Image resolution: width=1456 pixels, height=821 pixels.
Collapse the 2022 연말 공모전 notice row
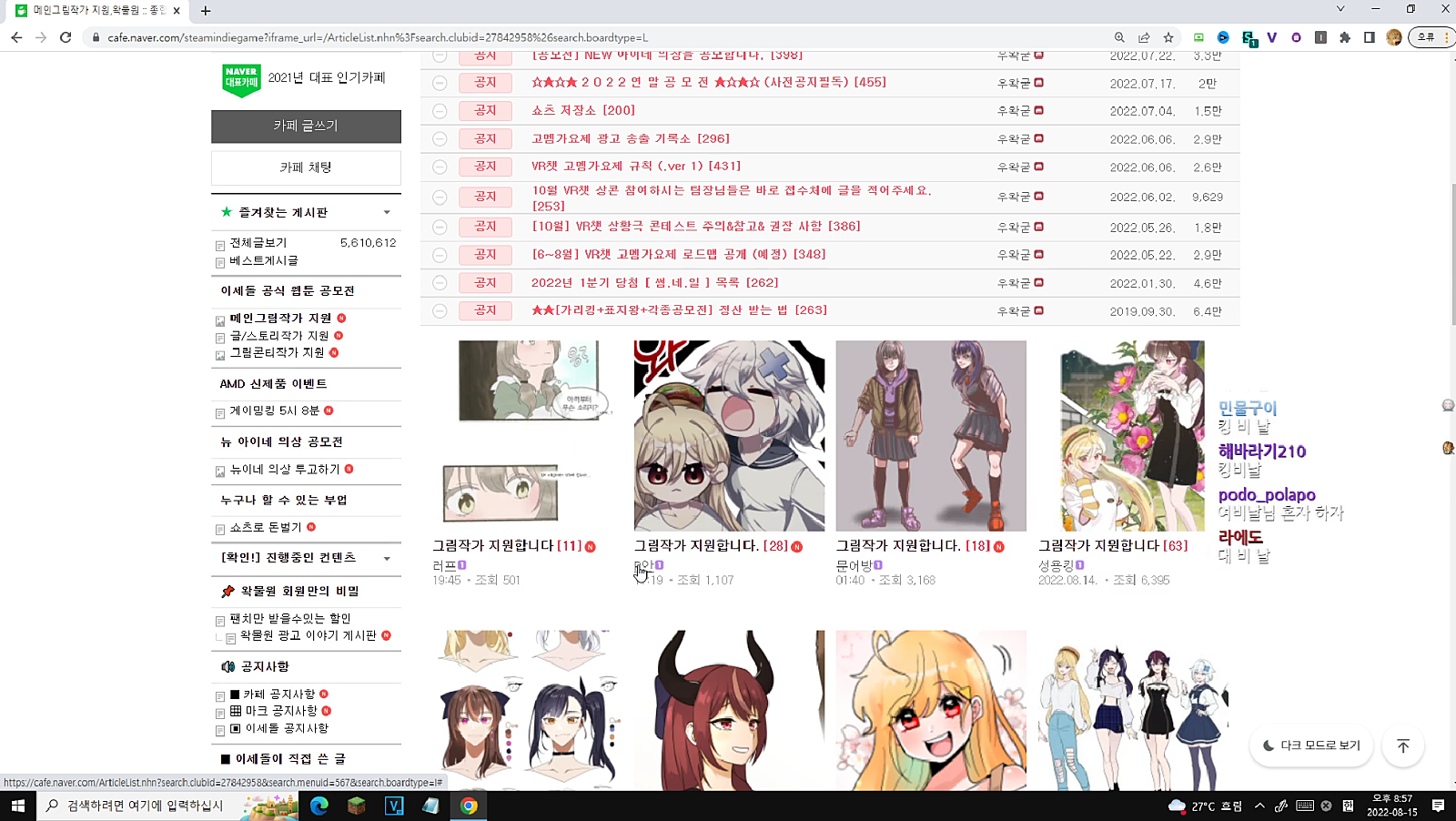(x=440, y=83)
